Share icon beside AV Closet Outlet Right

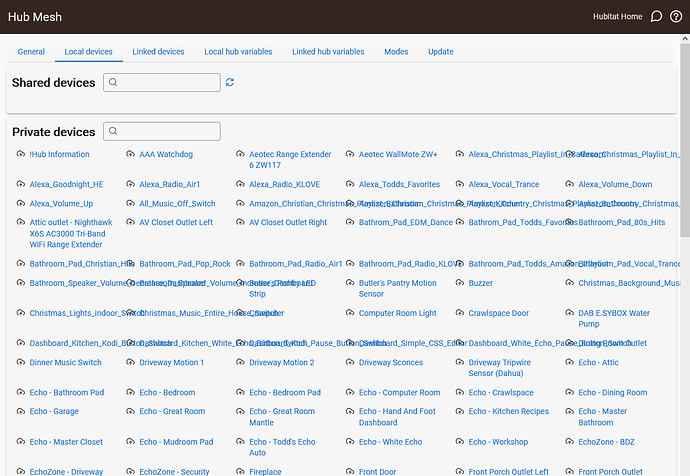tap(240, 222)
